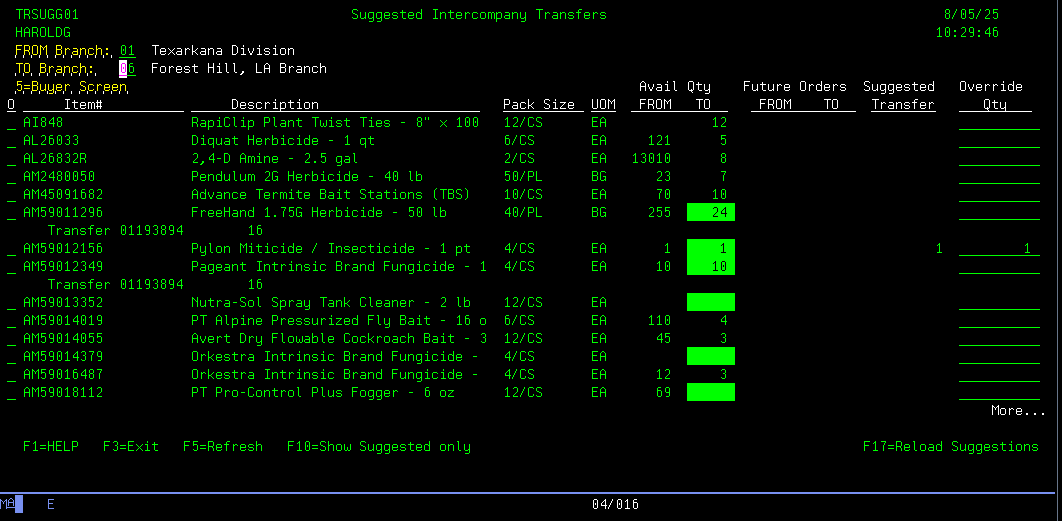Click Override Qty field for Pendulum 2G Herbicide
1062x521 pixels.
(x=998, y=177)
